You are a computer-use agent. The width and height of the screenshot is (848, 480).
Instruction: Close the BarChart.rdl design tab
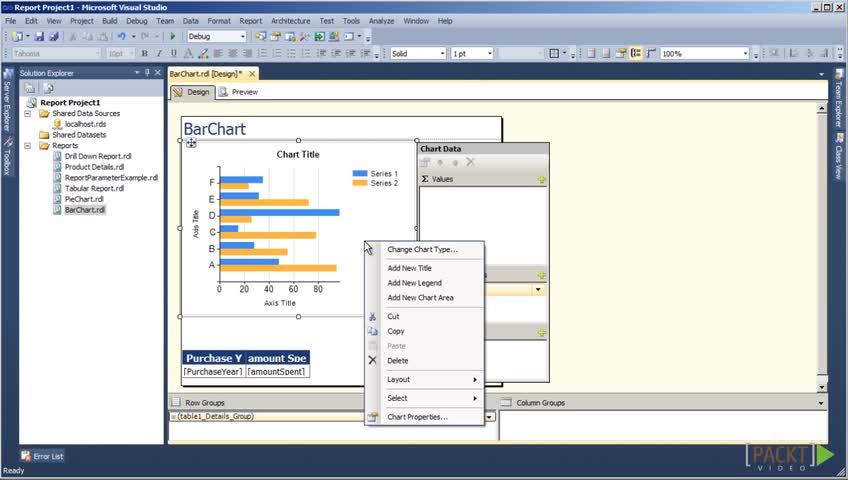[x=252, y=74]
